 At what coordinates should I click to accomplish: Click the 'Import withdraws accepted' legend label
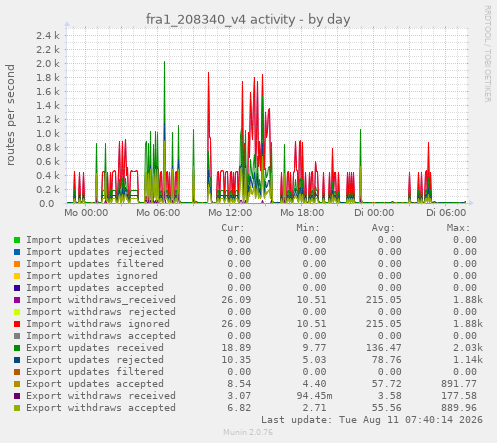pyautogui.click(x=101, y=336)
